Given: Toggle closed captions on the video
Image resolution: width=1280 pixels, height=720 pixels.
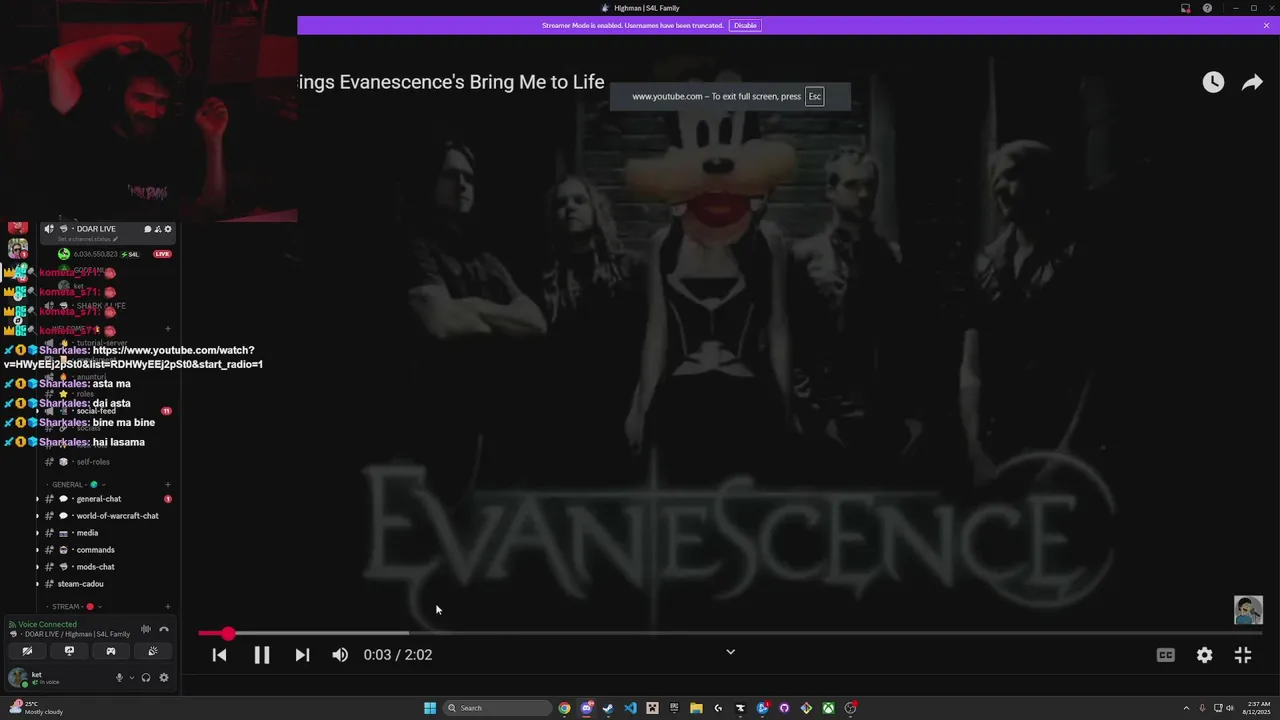Looking at the screenshot, I should point(1166,655).
